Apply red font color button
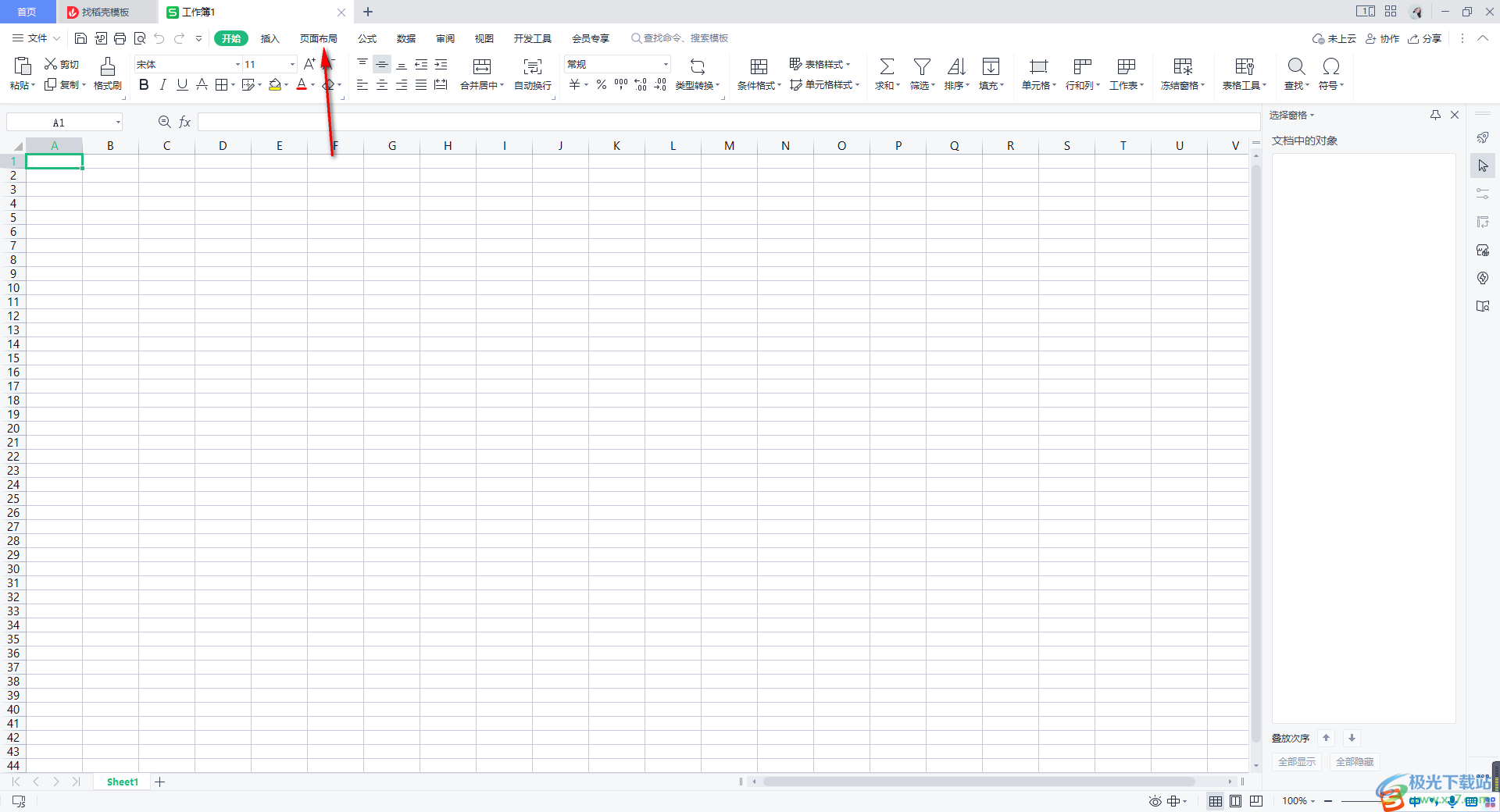Viewport: 1500px width, 812px height. tap(302, 84)
